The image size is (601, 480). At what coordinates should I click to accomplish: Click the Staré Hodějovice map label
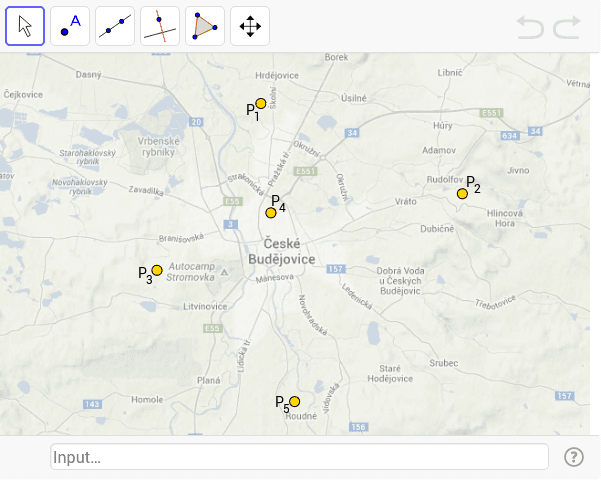(x=390, y=373)
